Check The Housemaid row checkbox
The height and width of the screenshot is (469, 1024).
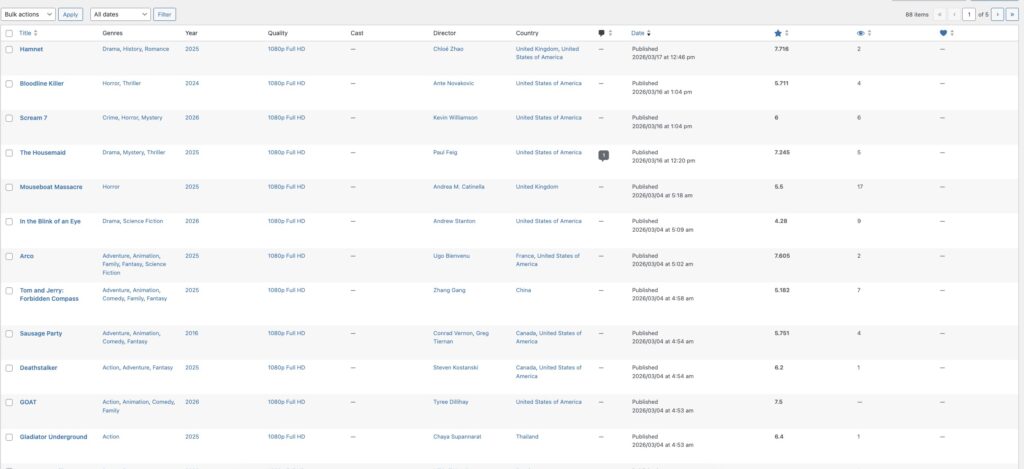9,153
